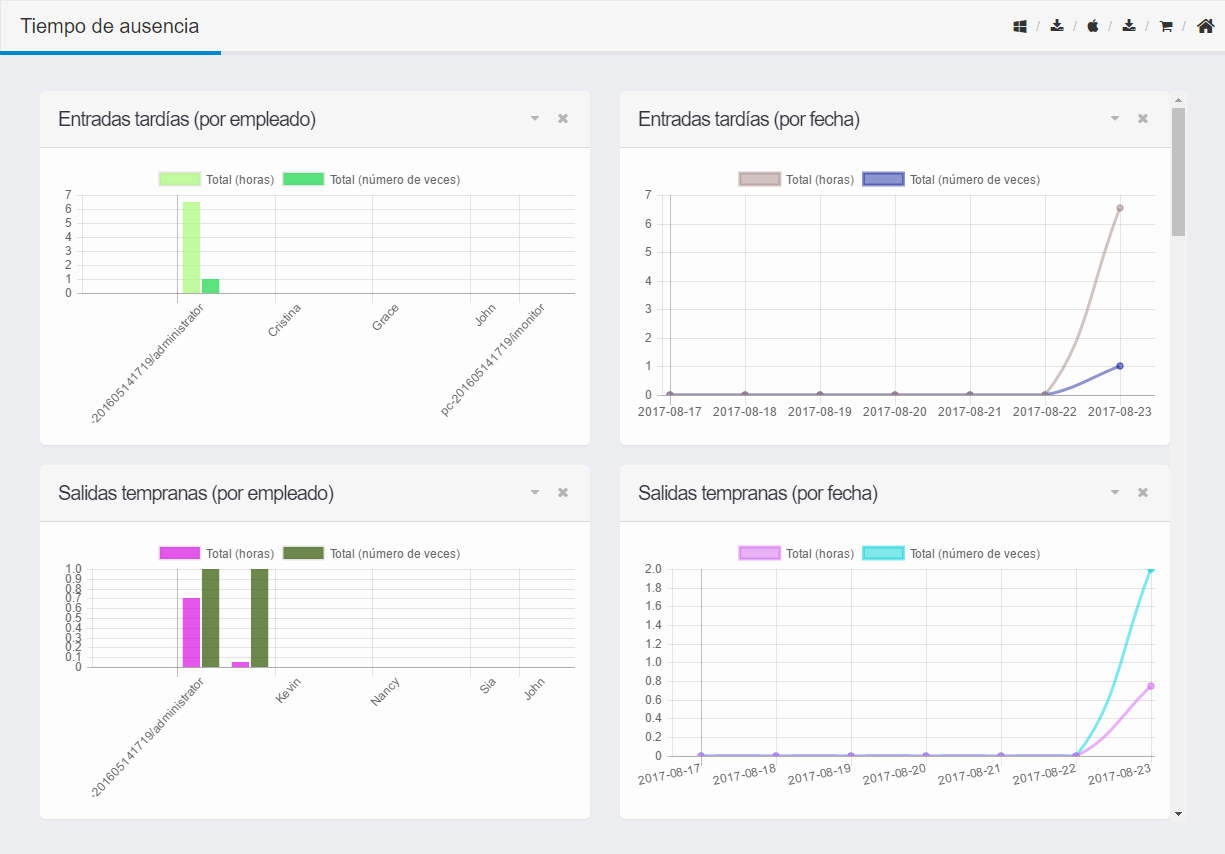This screenshot has height=854, width=1225.
Task: Click the download icon next to Windows logo
Action: click(x=1057, y=26)
